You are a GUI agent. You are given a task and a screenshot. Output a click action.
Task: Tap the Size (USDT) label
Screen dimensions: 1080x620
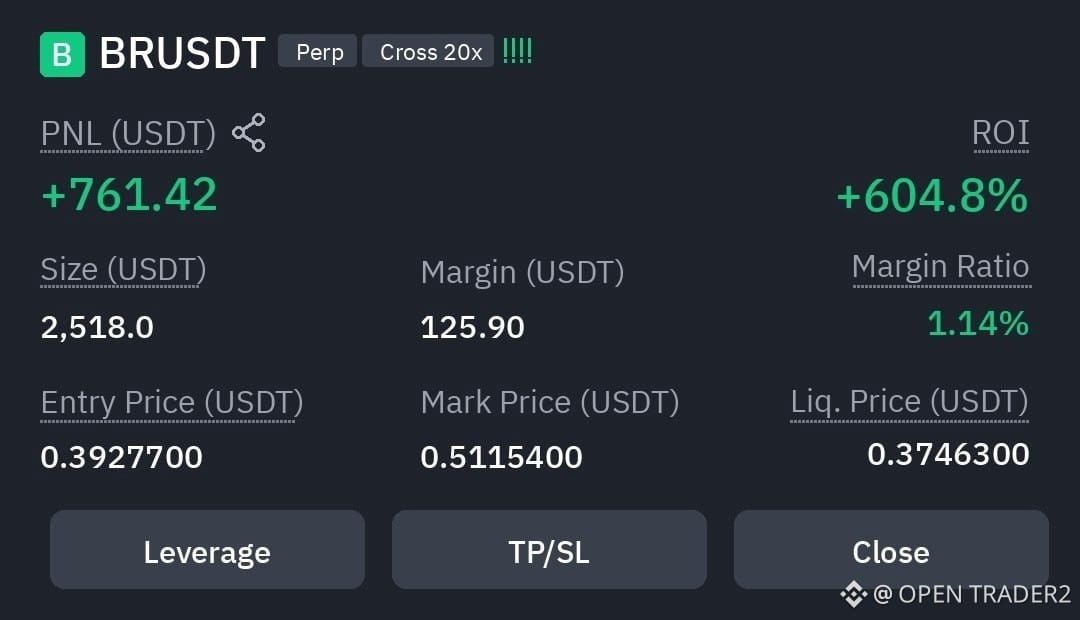pos(123,270)
